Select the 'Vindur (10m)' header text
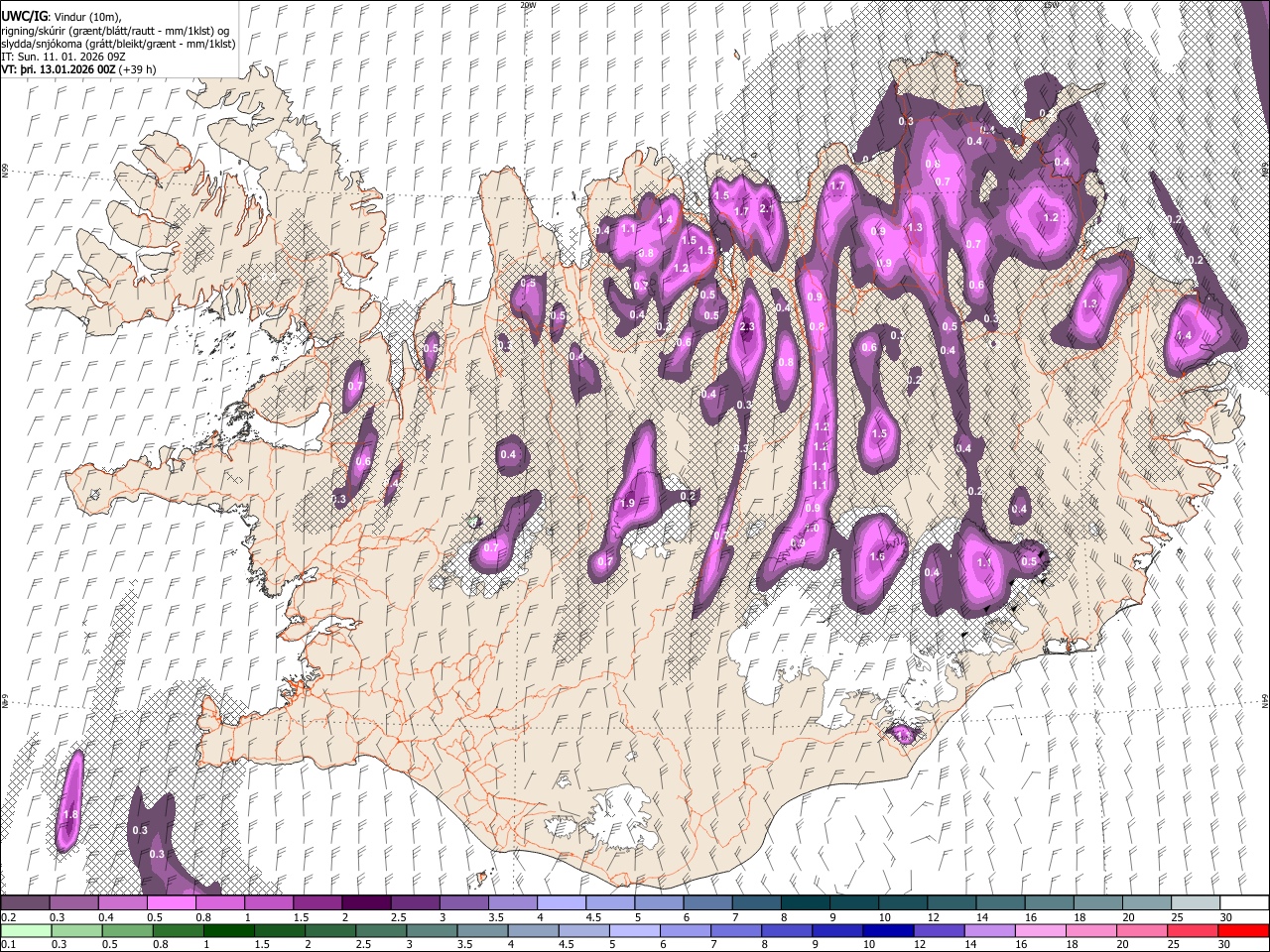Screen dimensions: 1270x952 pyautogui.click(x=85, y=17)
